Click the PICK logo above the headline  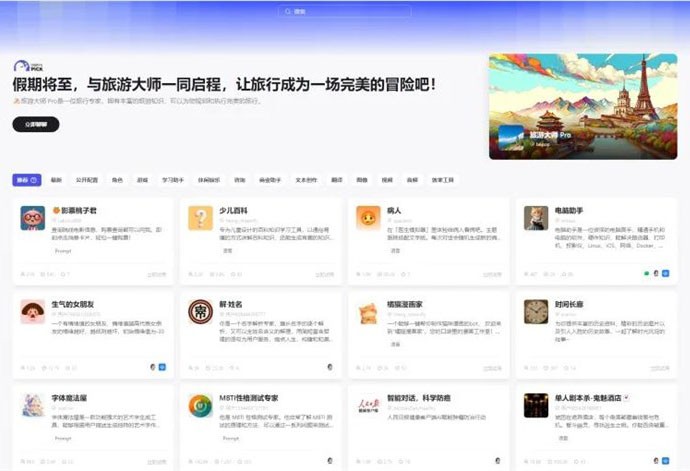tap(28, 66)
